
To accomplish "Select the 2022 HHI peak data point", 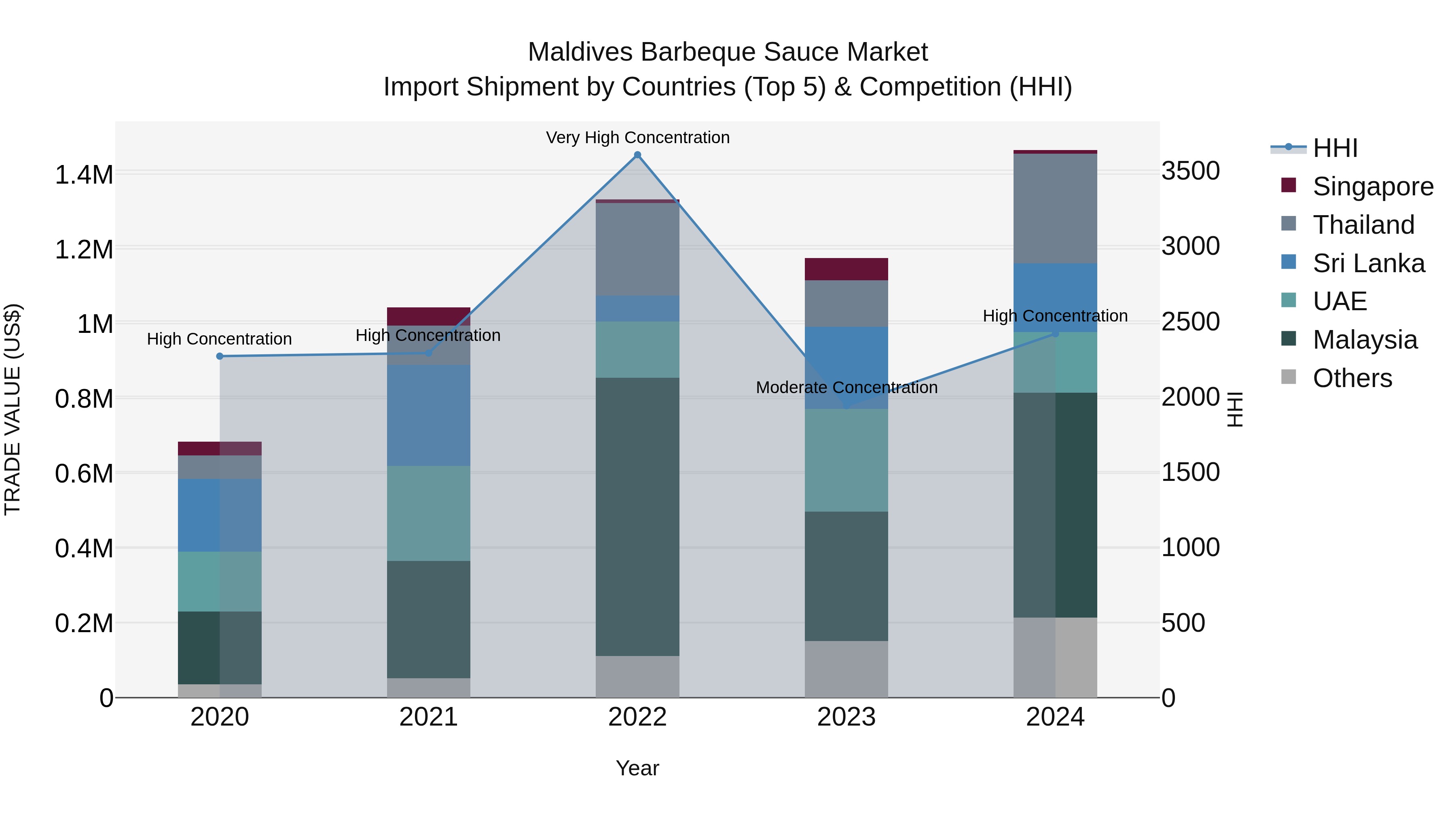I will [x=637, y=155].
